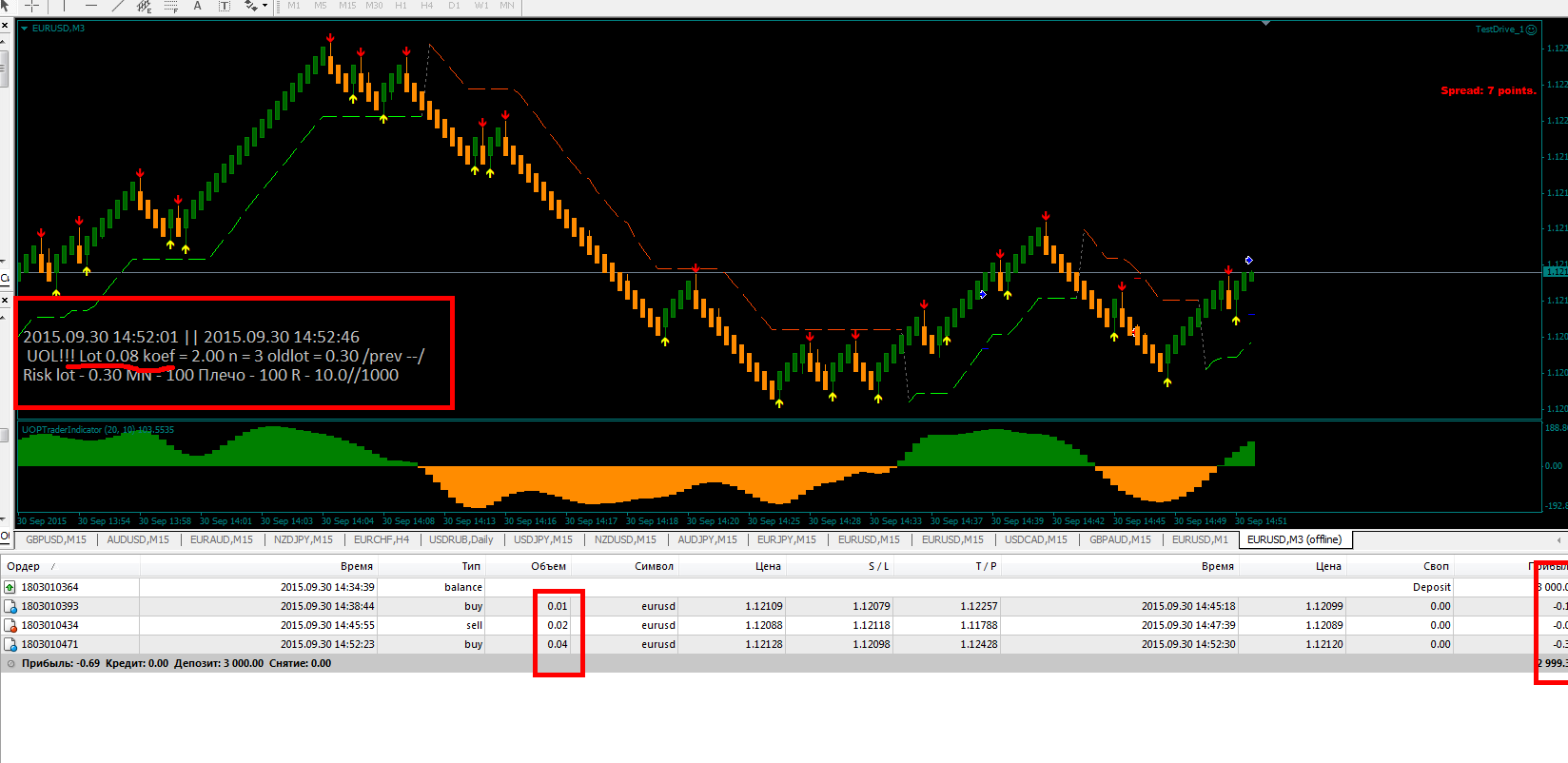
Task: Open the GBPUSD,M15 chart tab
Action: (56, 539)
